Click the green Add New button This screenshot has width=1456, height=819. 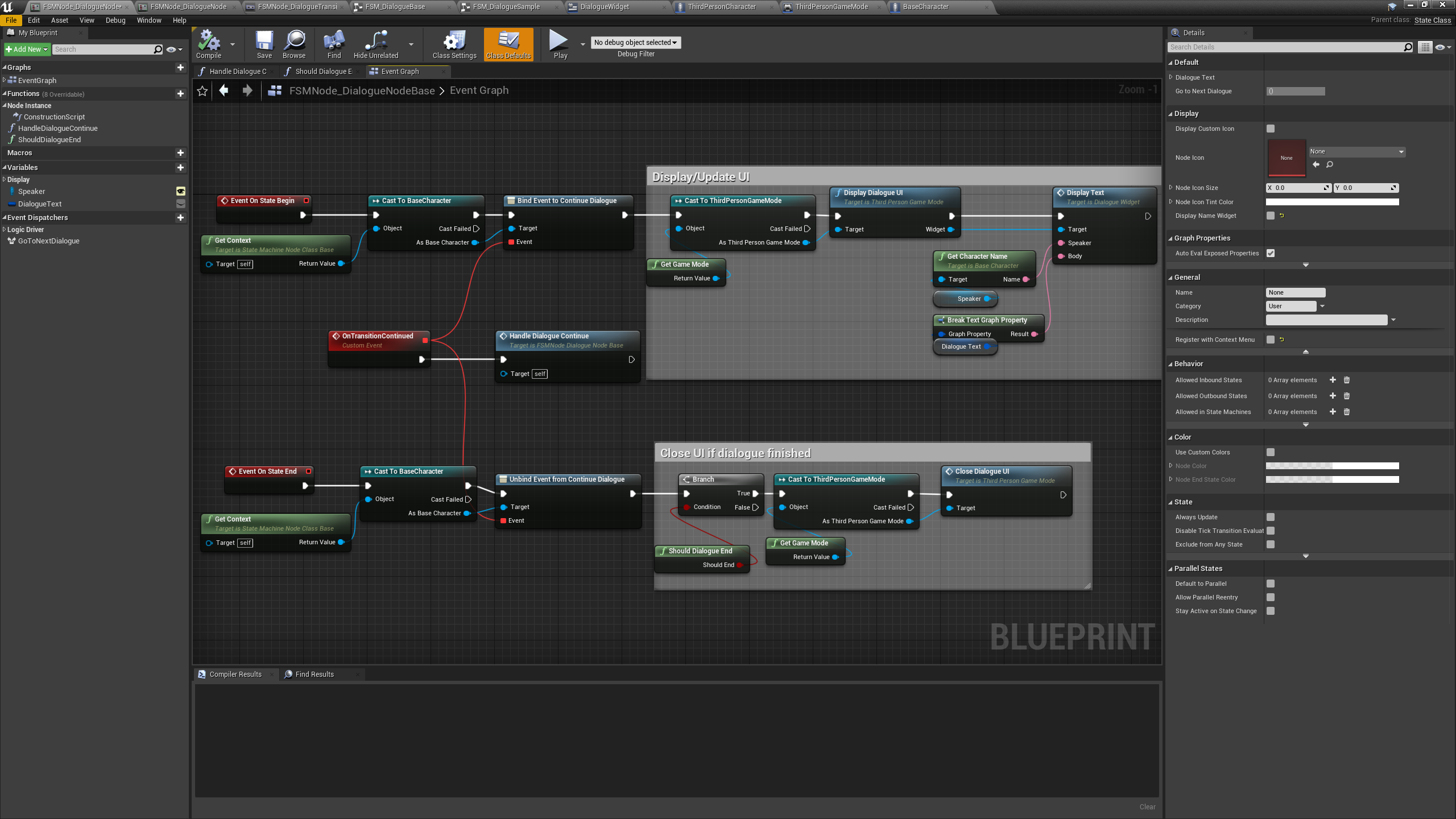coord(26,49)
